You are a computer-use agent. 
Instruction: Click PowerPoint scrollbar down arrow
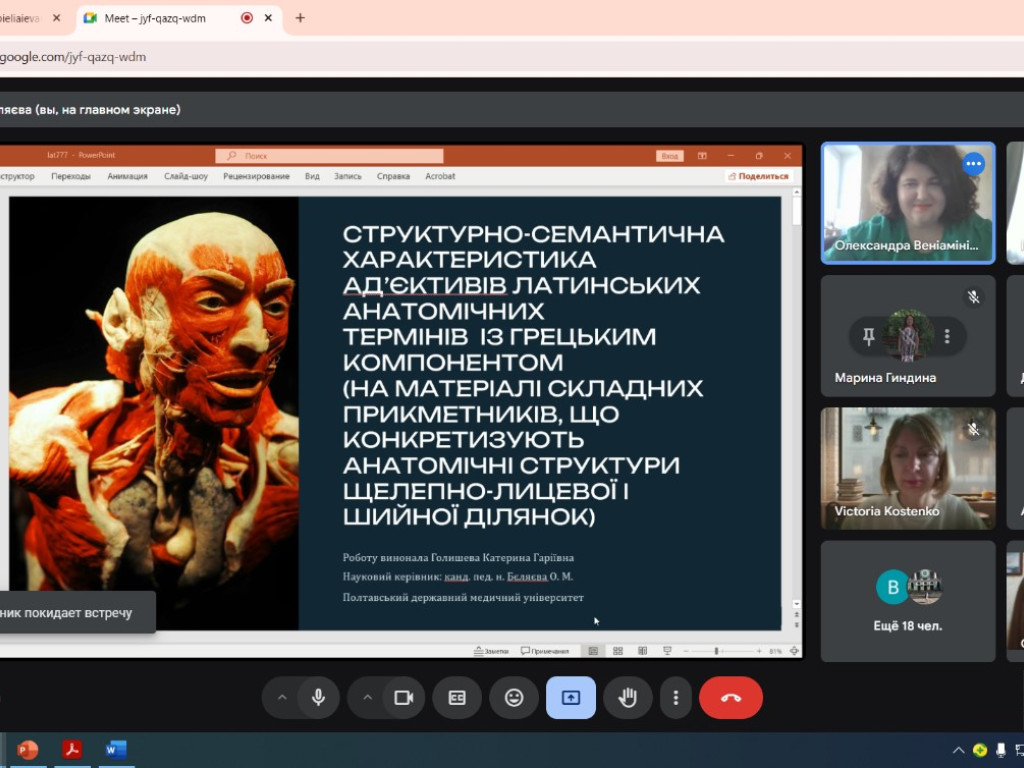(796, 604)
